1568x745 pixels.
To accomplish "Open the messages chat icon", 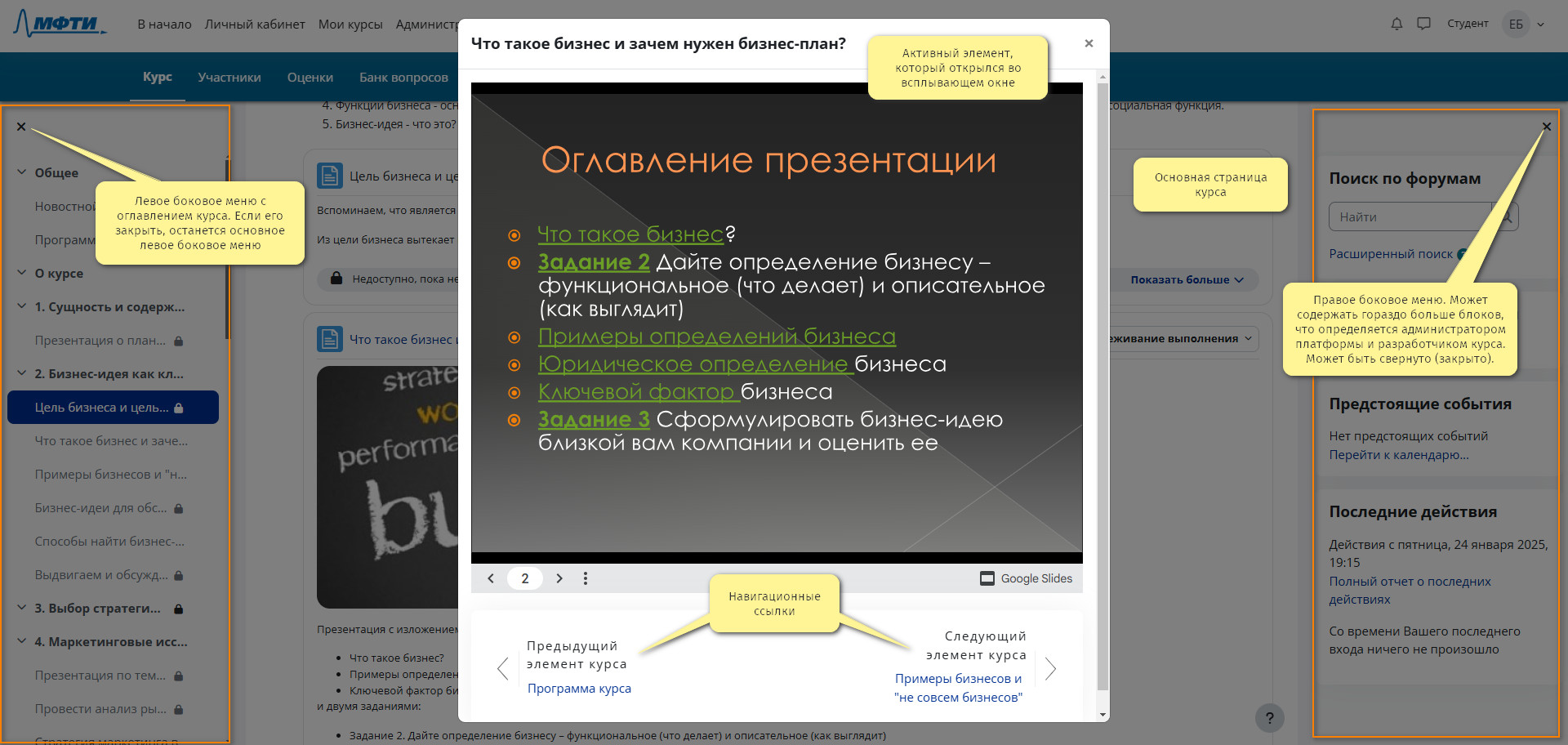I will [1423, 24].
